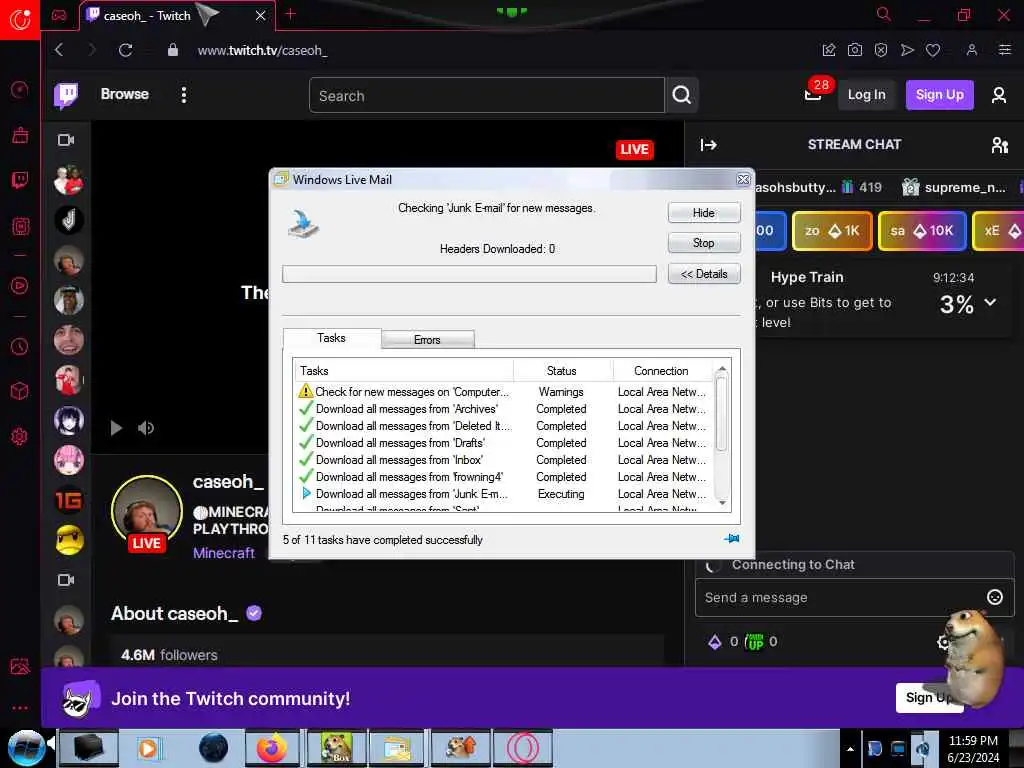Select the executing 'Junk E-m...' task row

pos(503,494)
